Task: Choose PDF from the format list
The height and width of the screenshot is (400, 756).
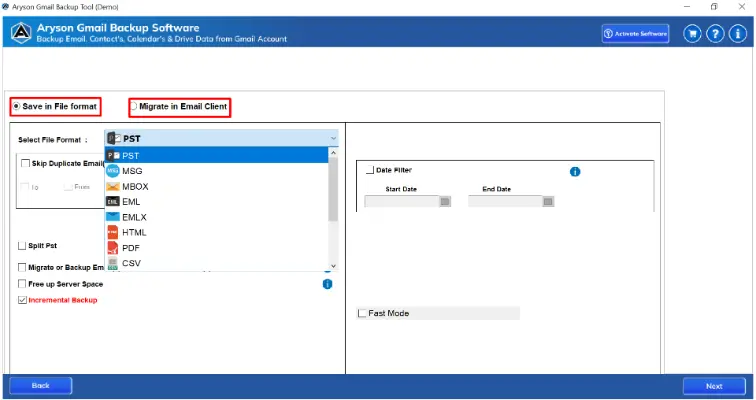Action: (x=216, y=248)
